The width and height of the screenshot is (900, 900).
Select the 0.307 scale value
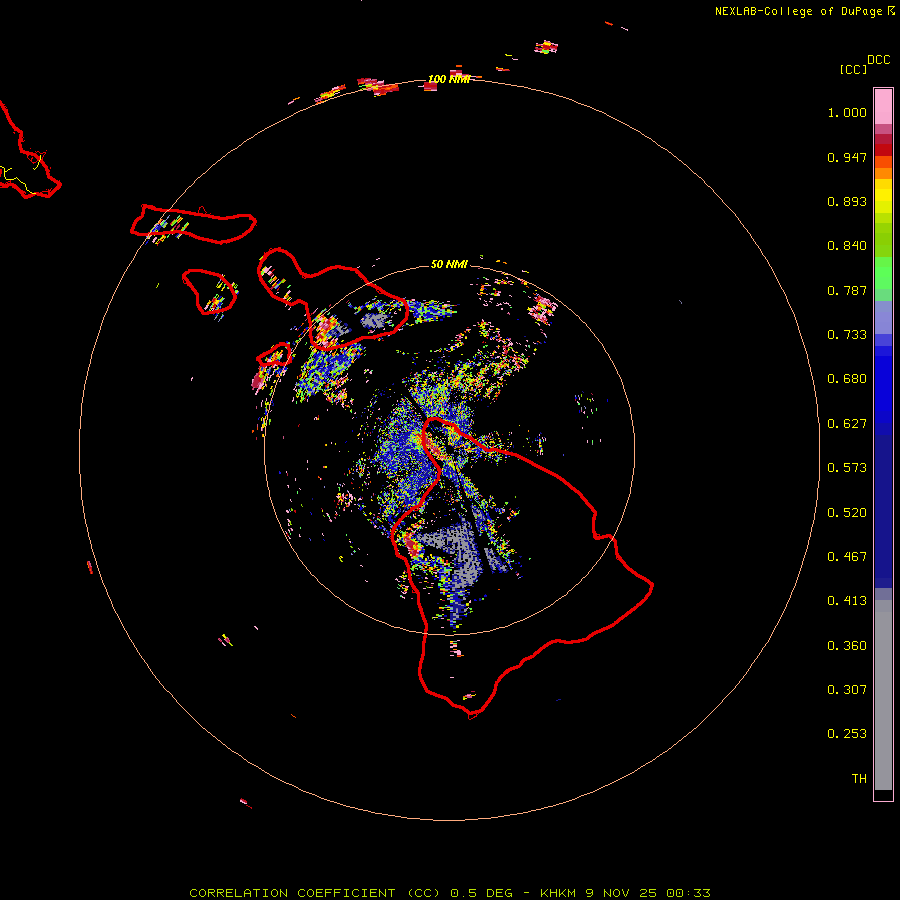pyautogui.click(x=847, y=690)
